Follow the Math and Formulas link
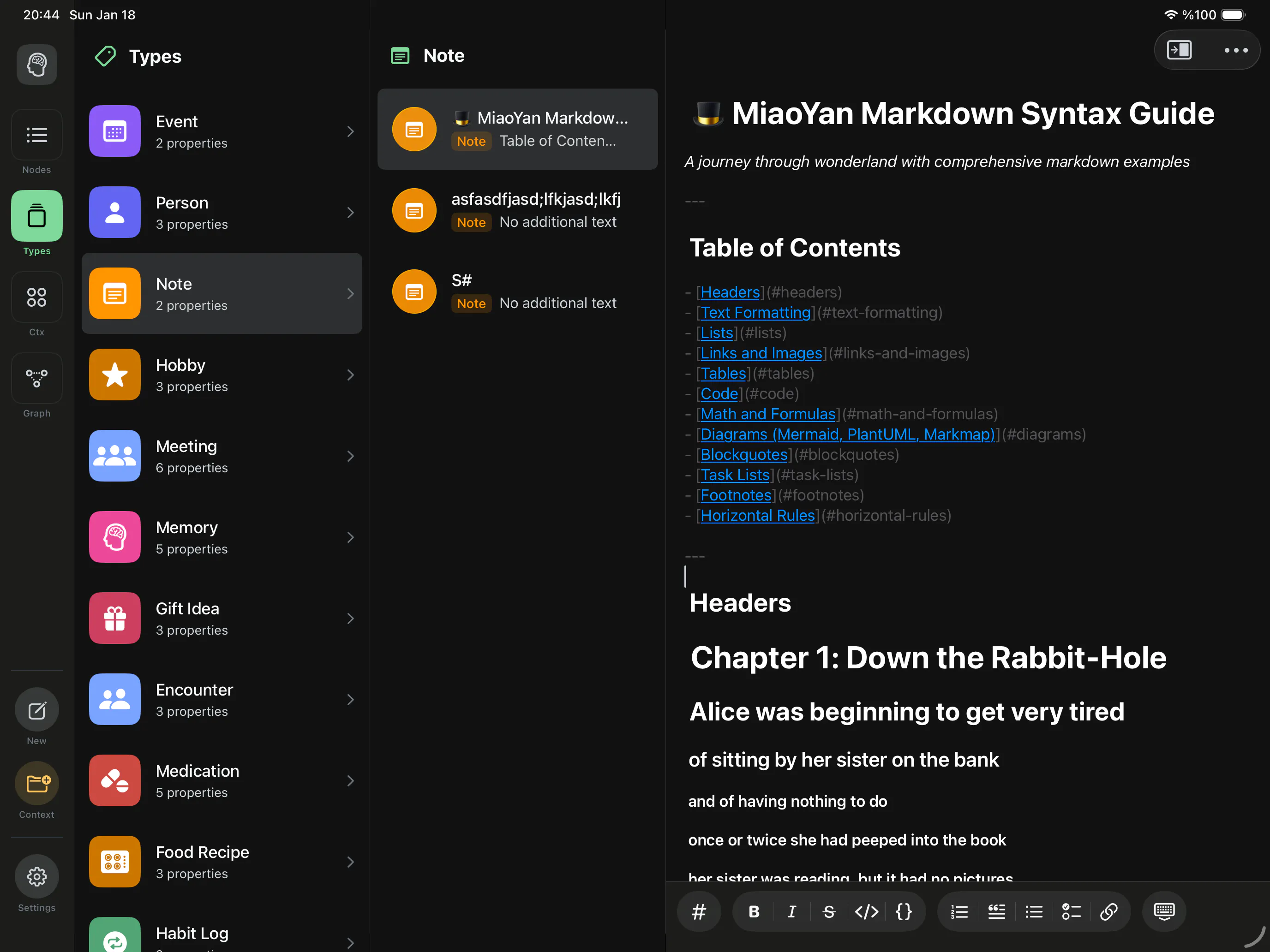 [x=767, y=414]
